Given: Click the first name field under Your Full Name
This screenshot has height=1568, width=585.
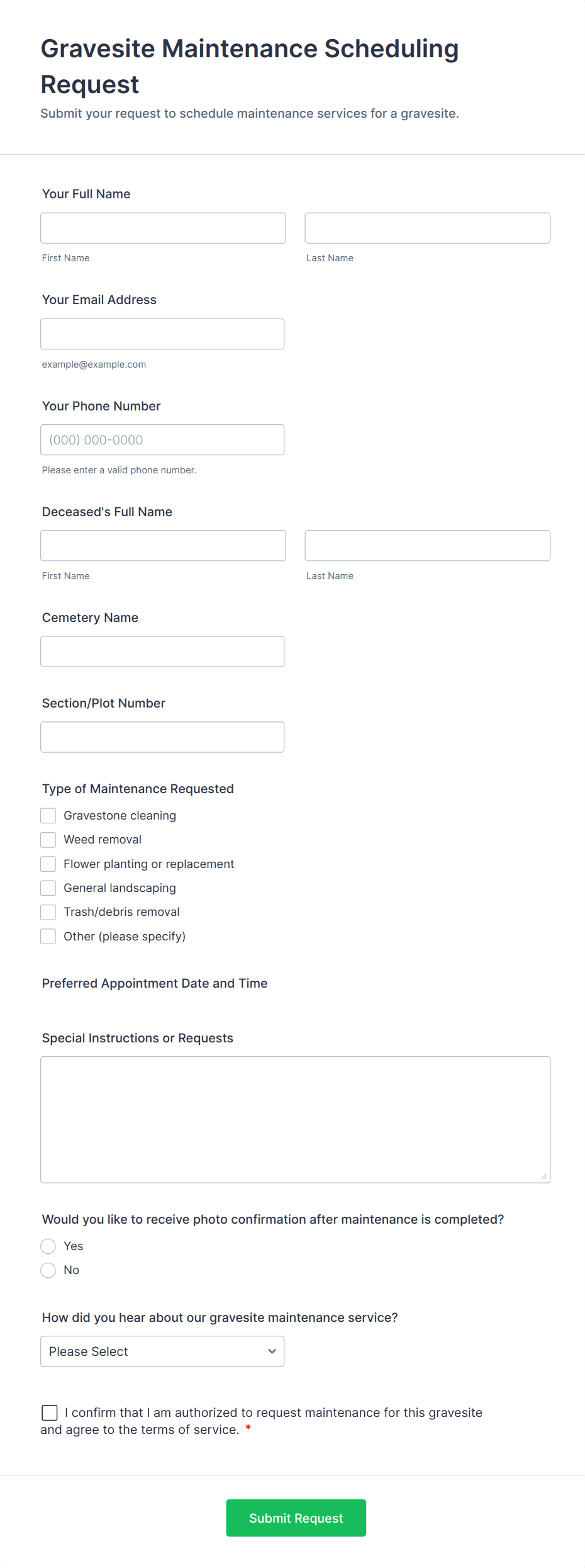Looking at the screenshot, I should (x=163, y=228).
